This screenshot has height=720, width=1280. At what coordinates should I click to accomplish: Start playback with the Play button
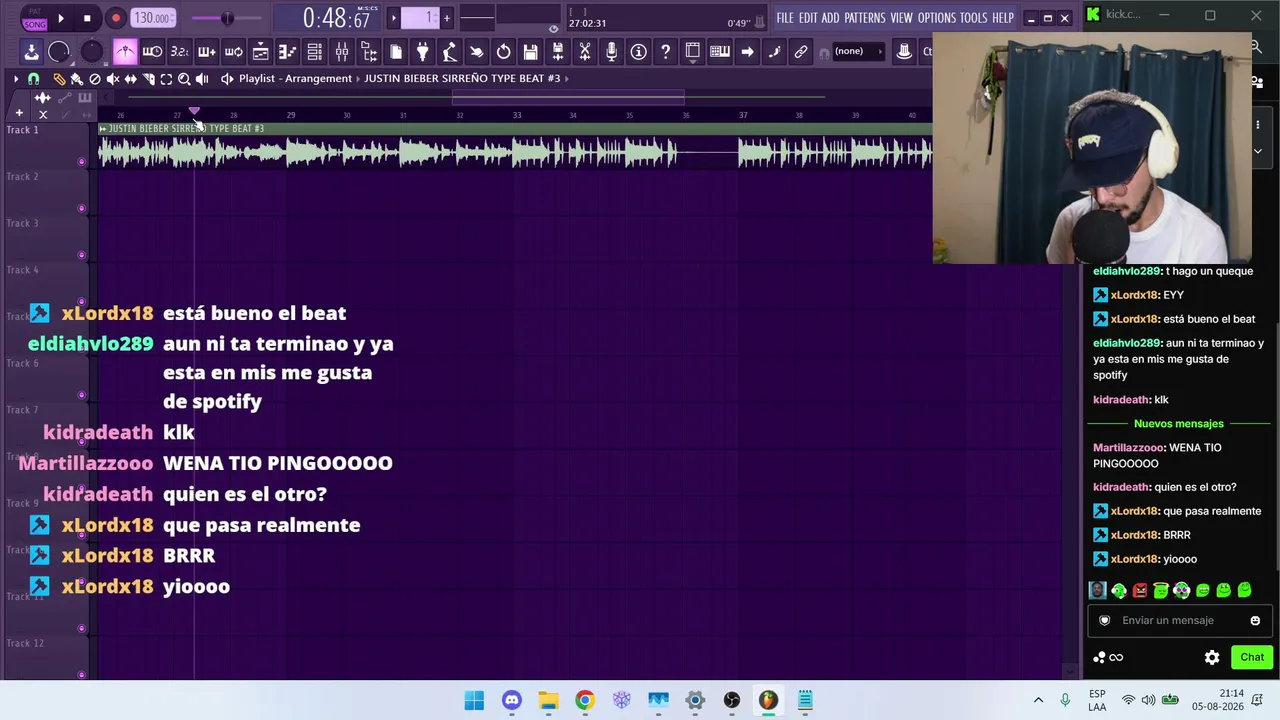point(61,18)
